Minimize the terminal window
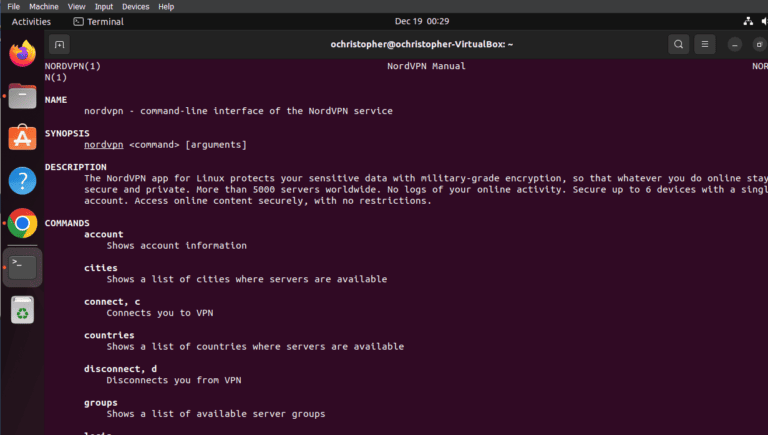 pyautogui.click(x=735, y=44)
